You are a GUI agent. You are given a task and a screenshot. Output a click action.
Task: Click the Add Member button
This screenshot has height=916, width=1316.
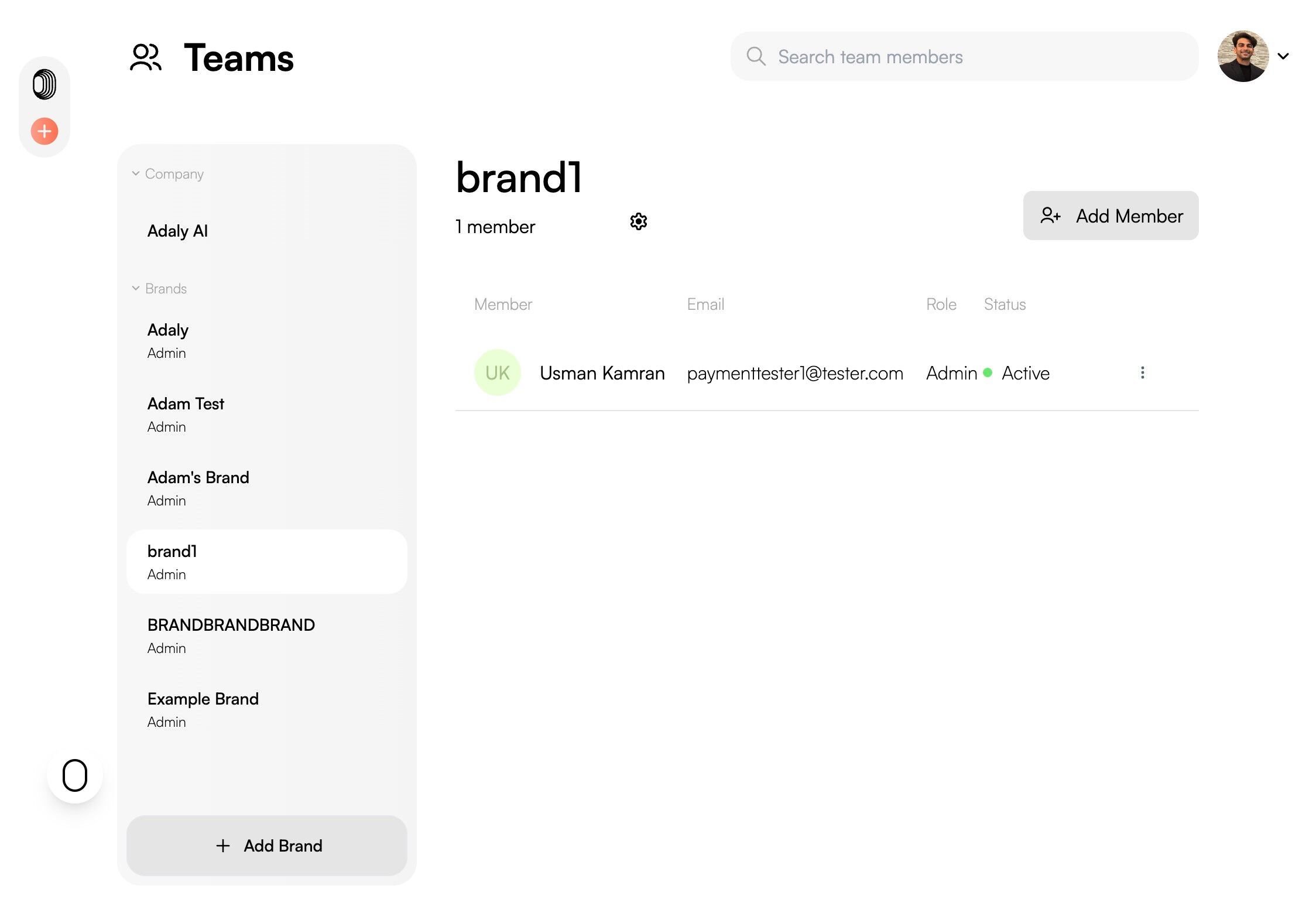[x=1110, y=216]
